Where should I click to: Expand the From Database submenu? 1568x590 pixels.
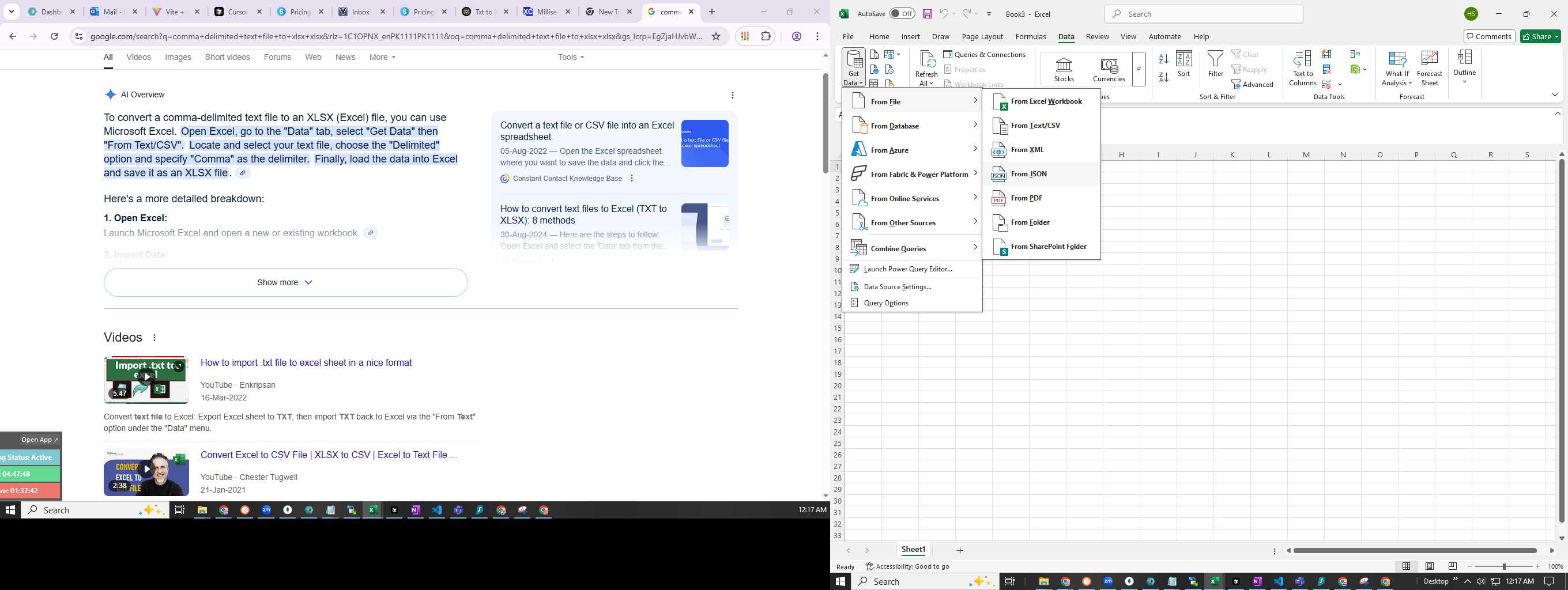[x=913, y=126]
